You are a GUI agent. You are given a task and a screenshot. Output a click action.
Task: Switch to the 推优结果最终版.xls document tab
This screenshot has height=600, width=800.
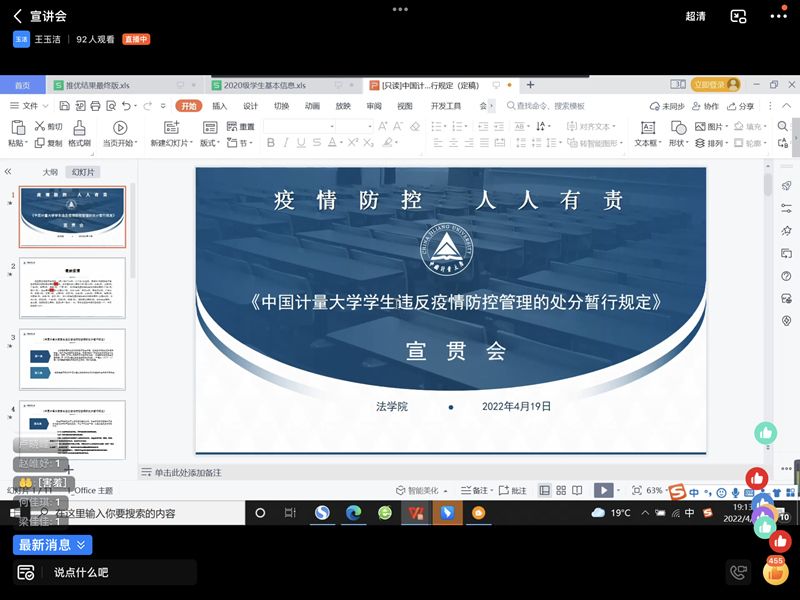126,85
